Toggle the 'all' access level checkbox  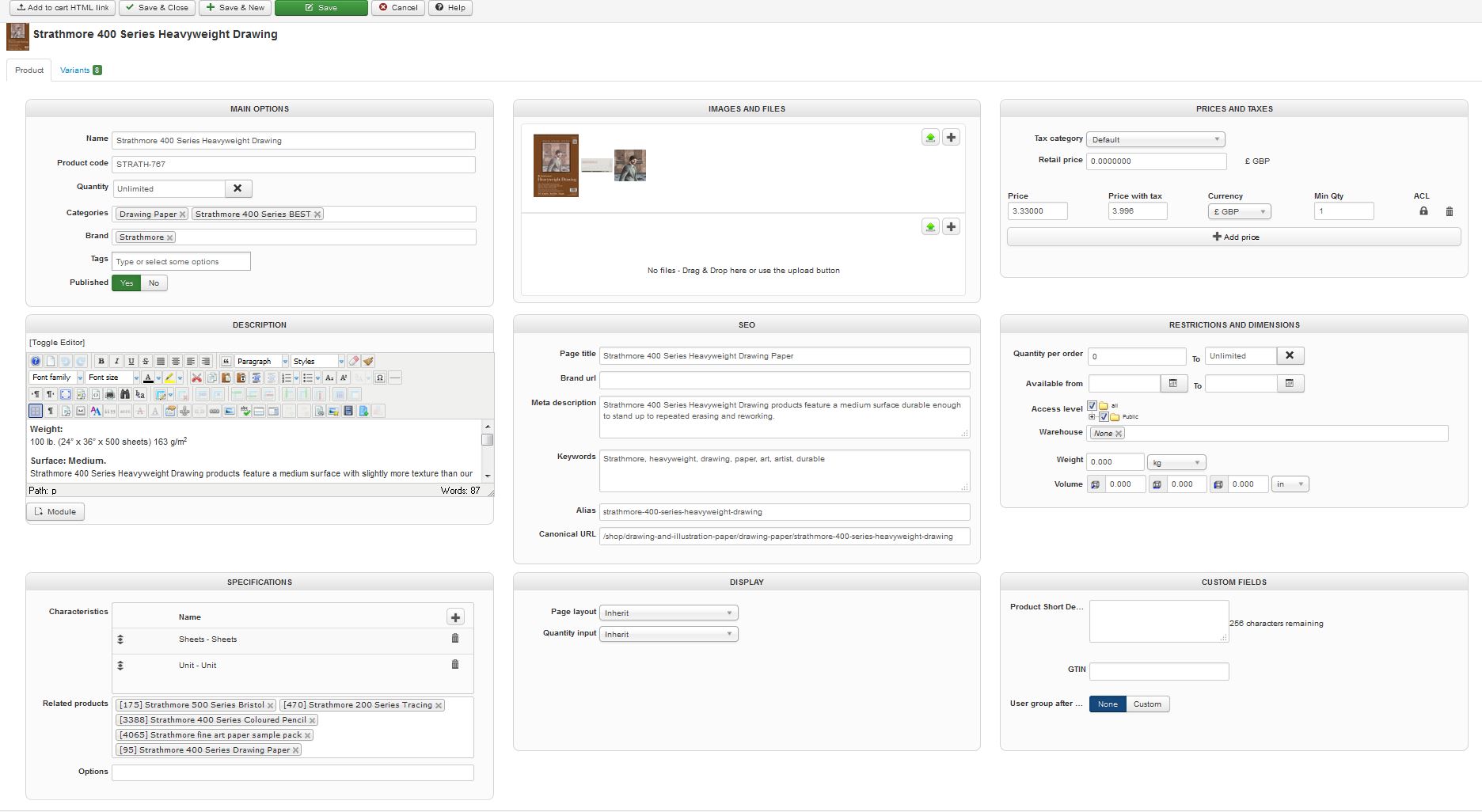click(1092, 406)
